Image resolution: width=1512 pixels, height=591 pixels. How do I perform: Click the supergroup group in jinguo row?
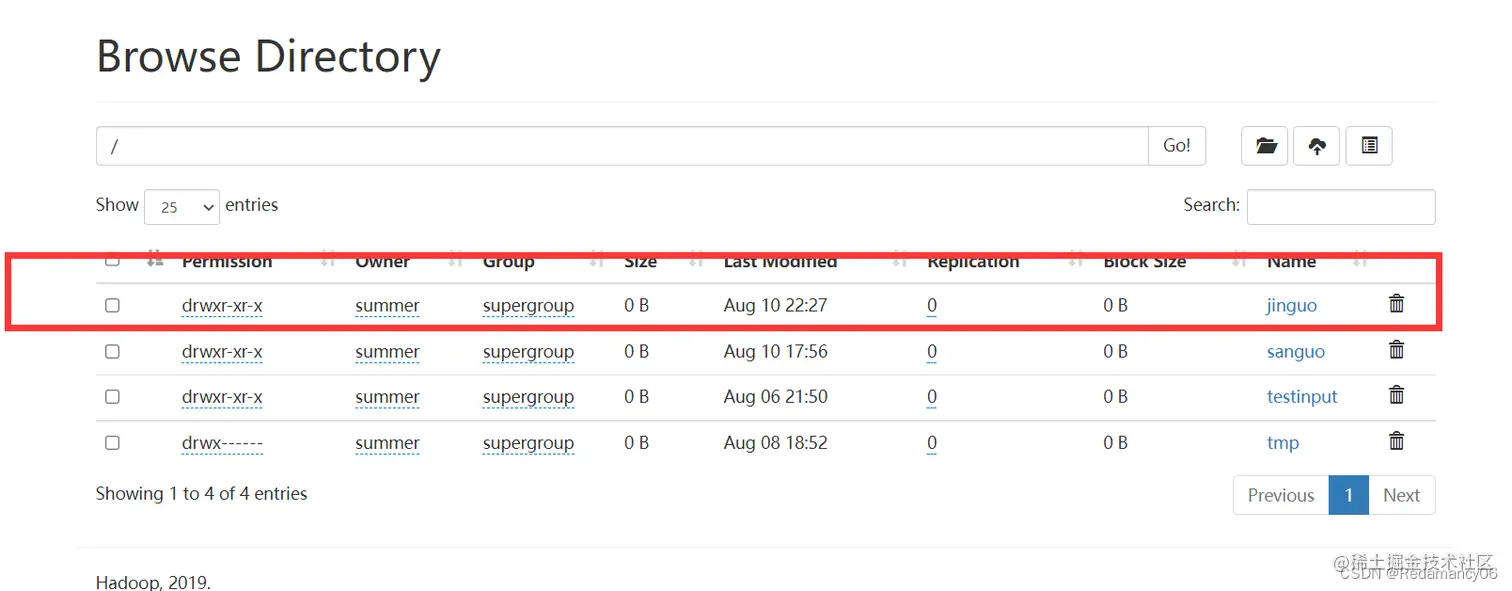[x=528, y=305]
